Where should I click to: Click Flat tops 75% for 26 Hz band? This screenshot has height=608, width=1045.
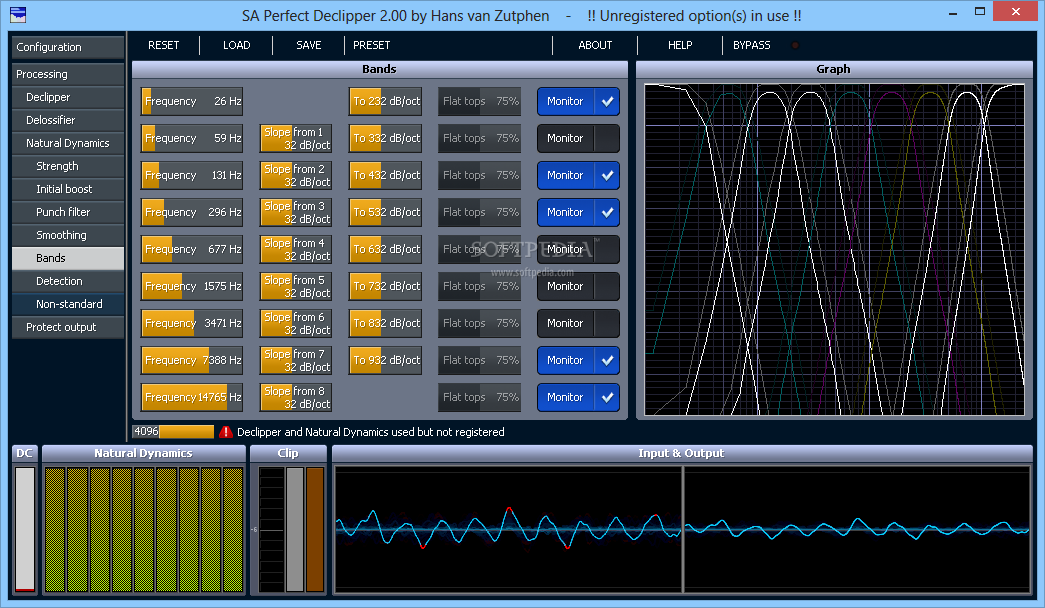click(480, 101)
